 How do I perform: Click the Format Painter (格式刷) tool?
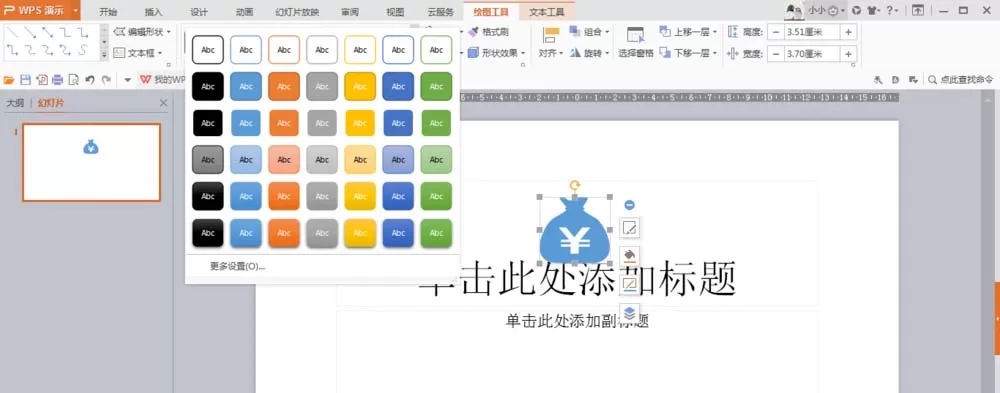(488, 32)
